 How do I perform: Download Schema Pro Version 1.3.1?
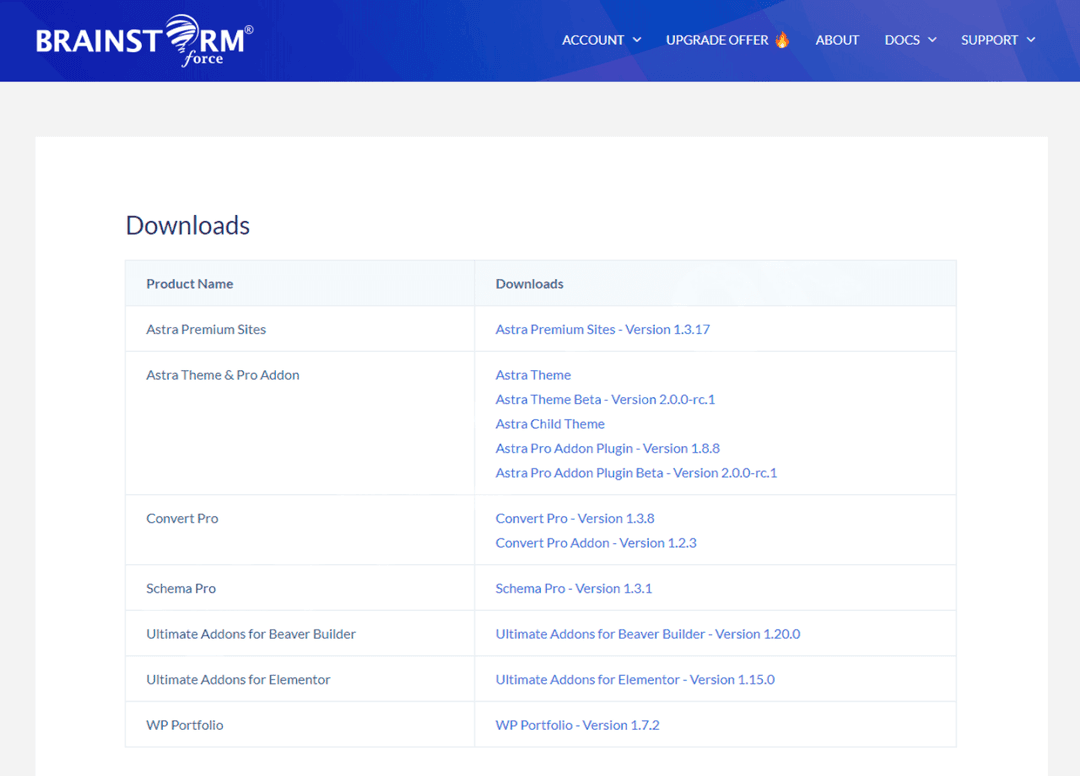point(573,588)
